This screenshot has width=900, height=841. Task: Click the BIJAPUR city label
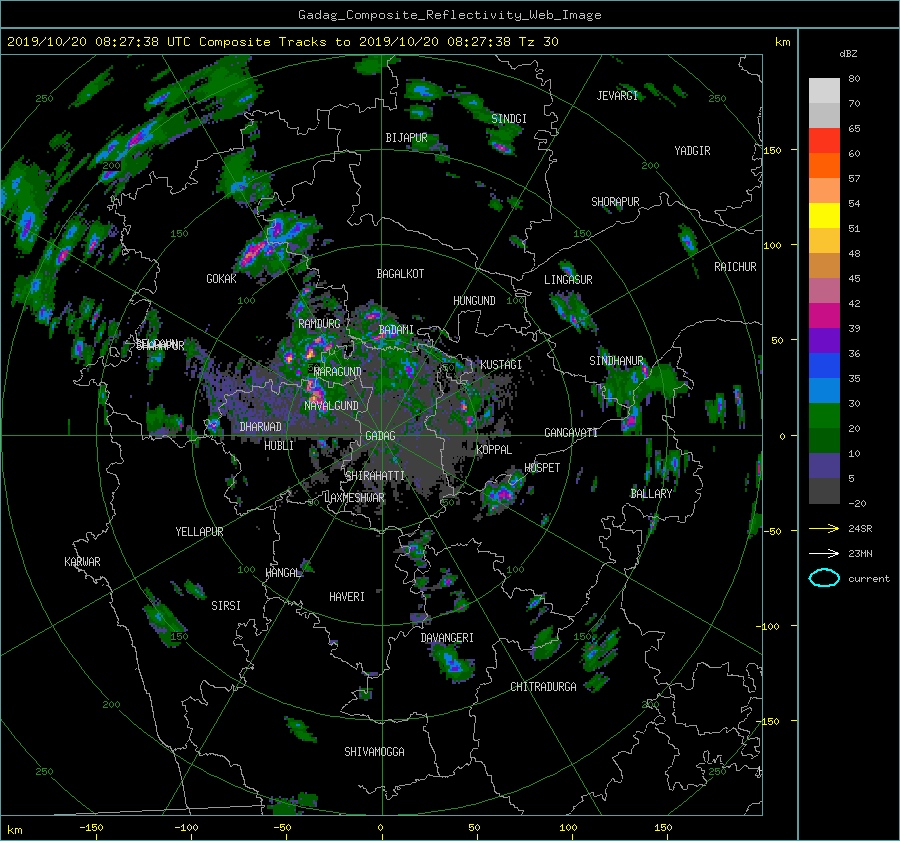(x=406, y=138)
